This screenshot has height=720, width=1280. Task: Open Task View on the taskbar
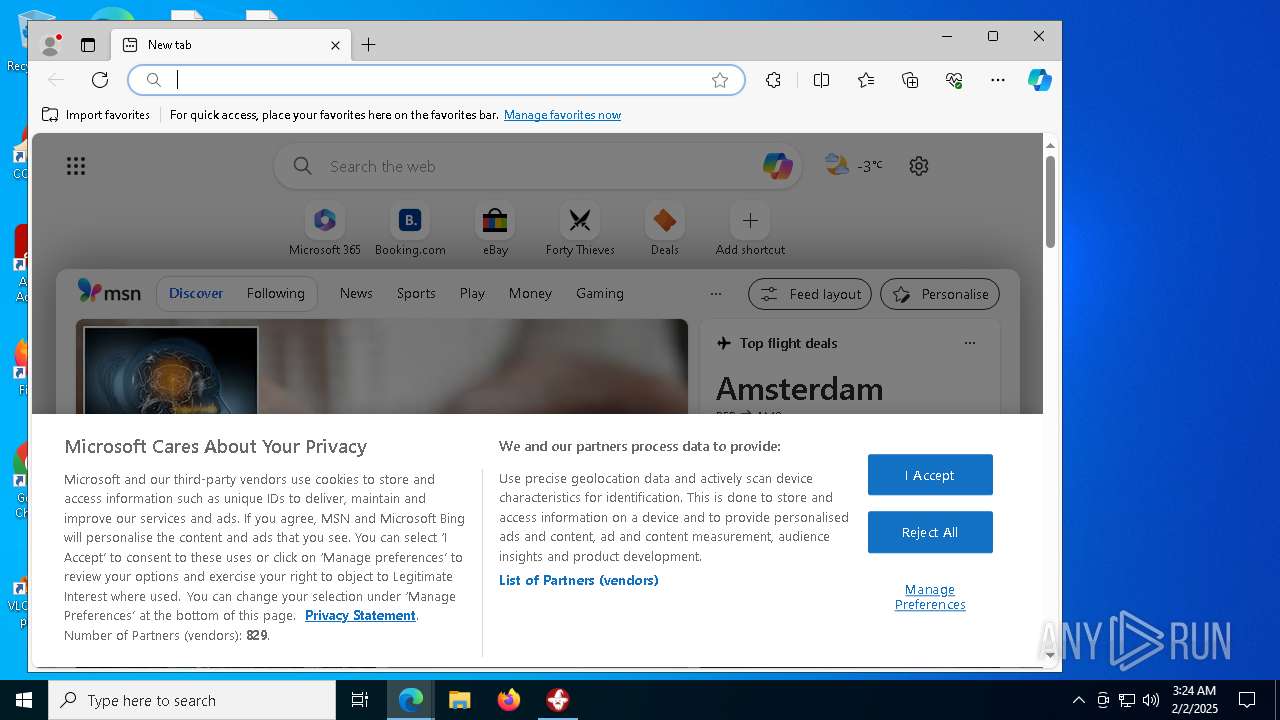(360, 700)
